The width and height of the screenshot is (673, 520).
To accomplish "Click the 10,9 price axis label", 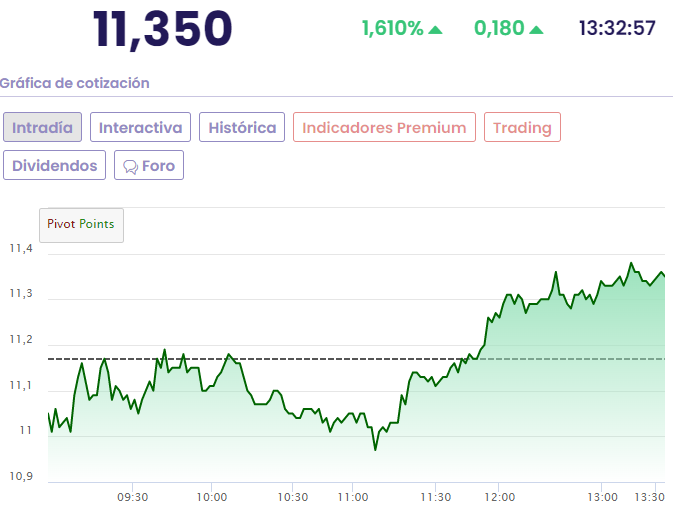I will 21,476.
